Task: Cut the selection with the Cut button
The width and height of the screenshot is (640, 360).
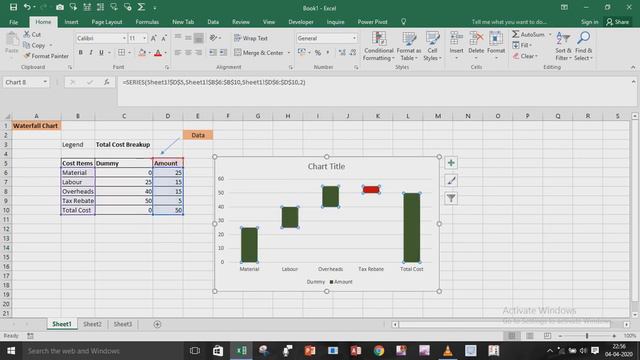Action: pos(32,34)
